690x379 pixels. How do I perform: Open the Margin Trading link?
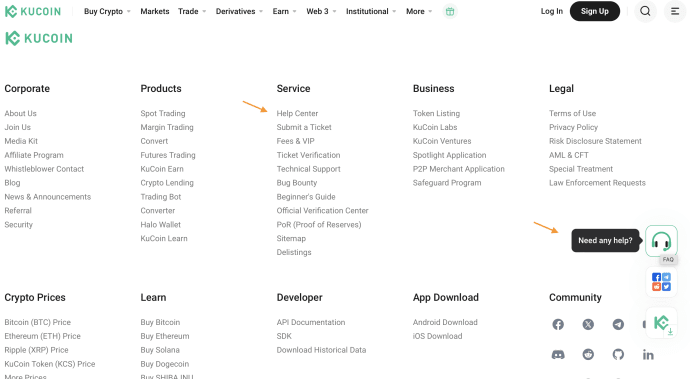click(167, 127)
